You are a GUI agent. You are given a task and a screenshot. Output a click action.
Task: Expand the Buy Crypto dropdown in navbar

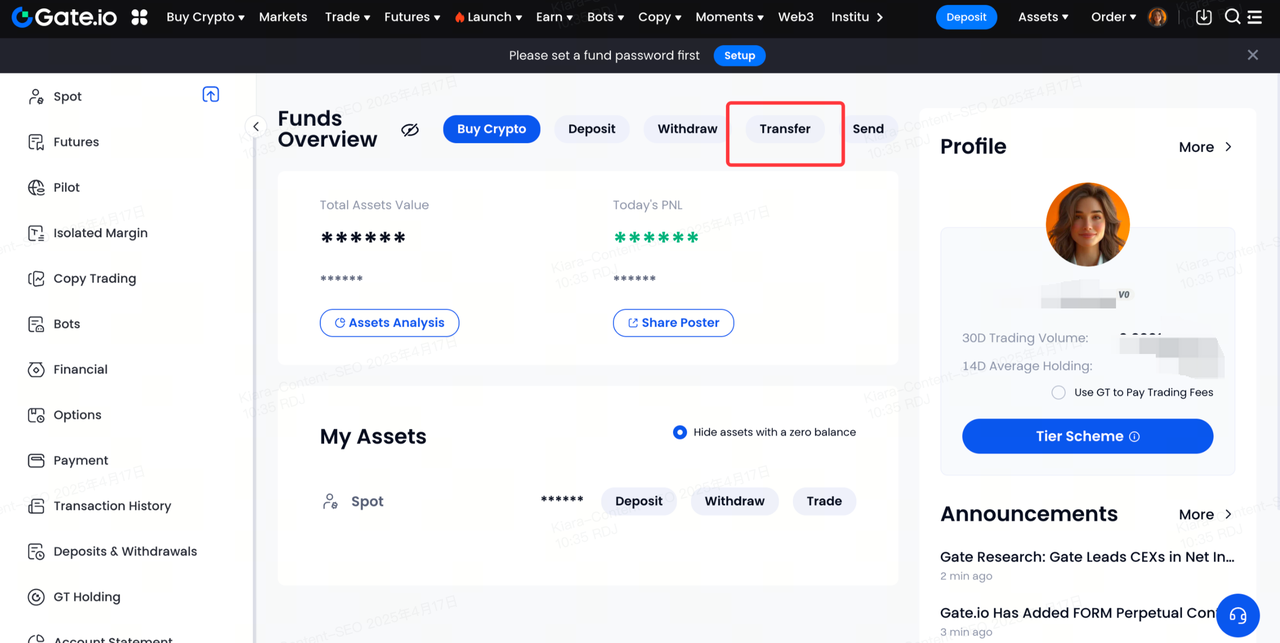pos(205,17)
